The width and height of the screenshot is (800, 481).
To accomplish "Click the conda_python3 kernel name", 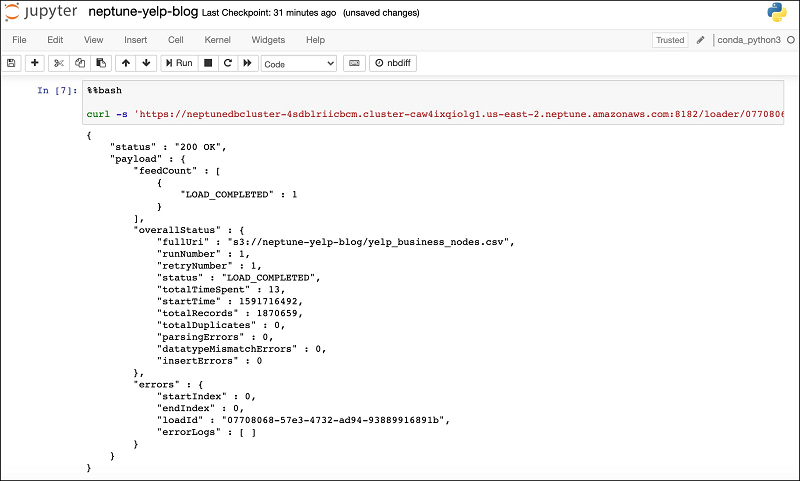I will 749,40.
